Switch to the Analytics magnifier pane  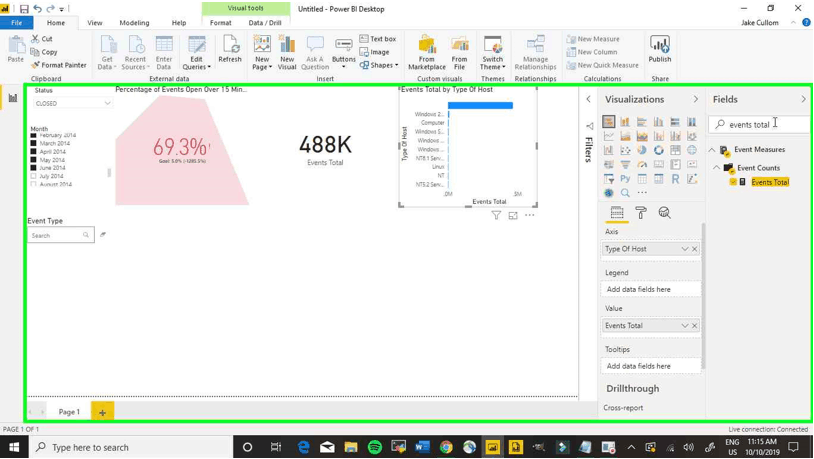[664, 212]
